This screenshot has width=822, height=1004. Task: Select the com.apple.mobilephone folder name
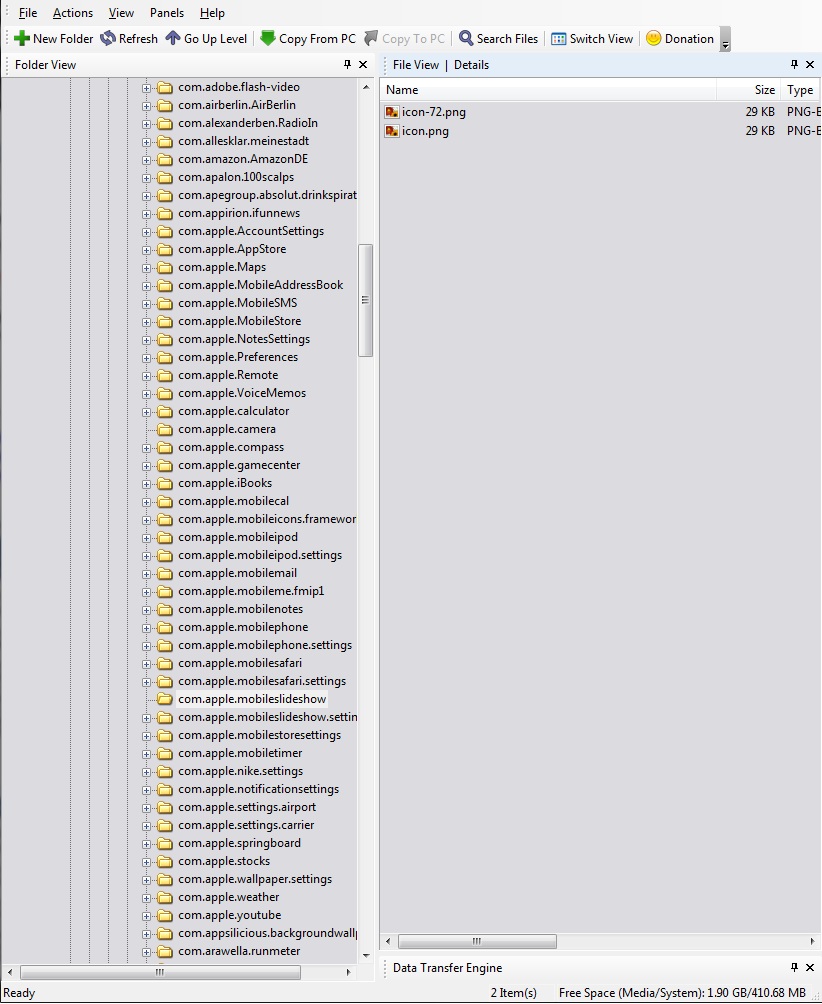(243, 627)
